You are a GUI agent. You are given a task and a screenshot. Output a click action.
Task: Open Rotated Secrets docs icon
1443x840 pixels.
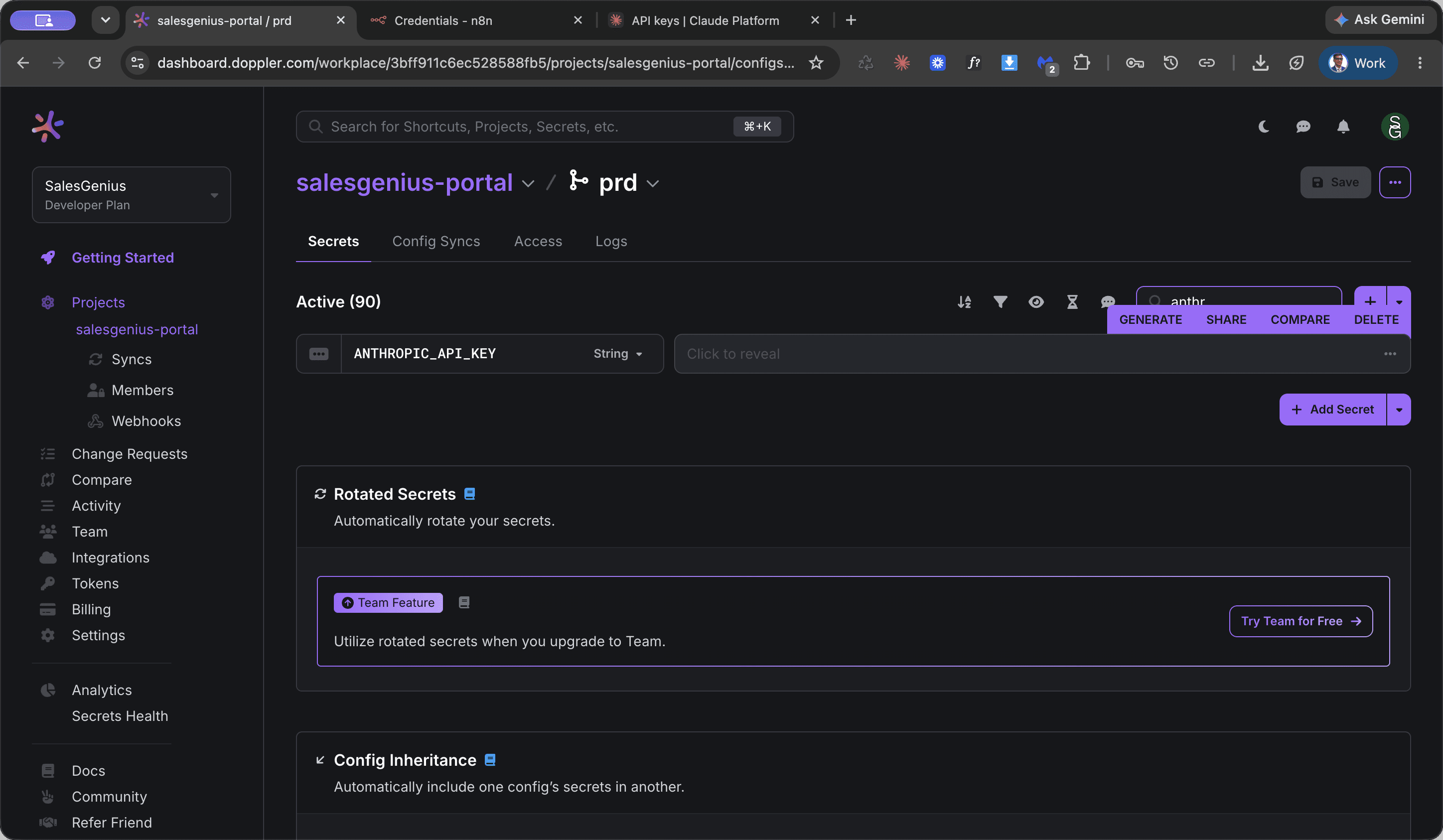click(x=469, y=494)
